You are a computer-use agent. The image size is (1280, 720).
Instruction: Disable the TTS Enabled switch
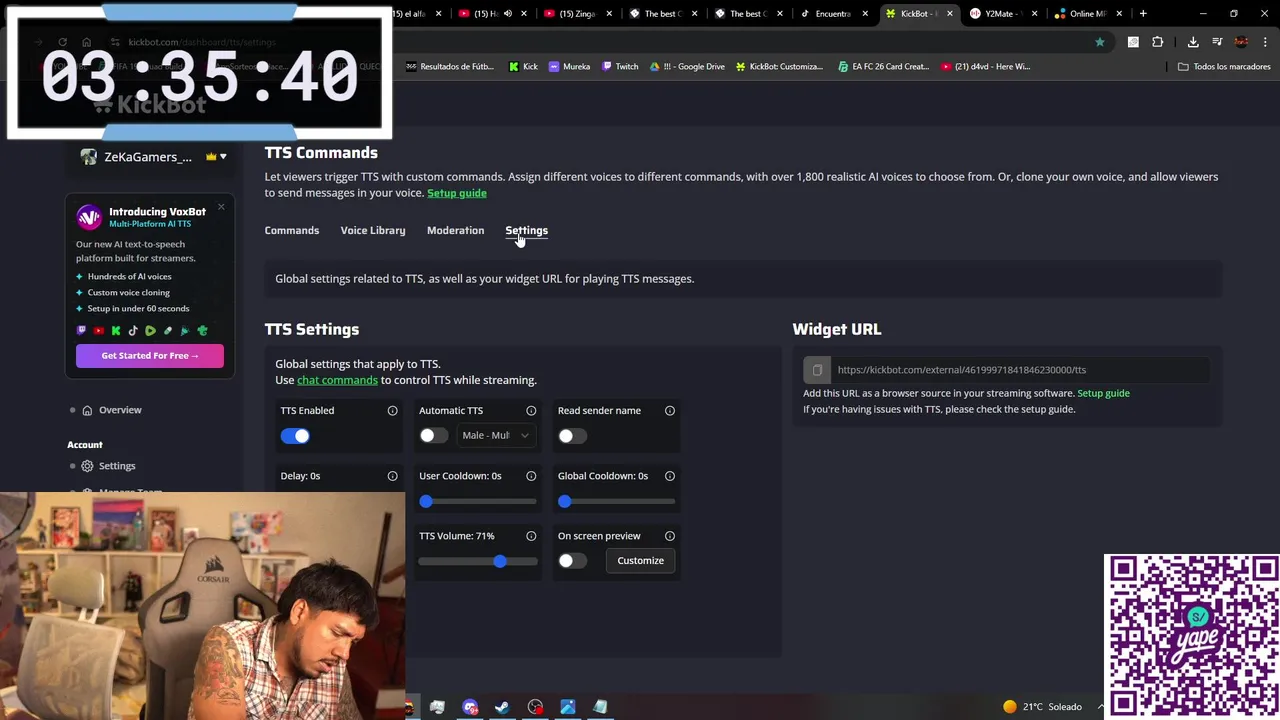tap(295, 436)
